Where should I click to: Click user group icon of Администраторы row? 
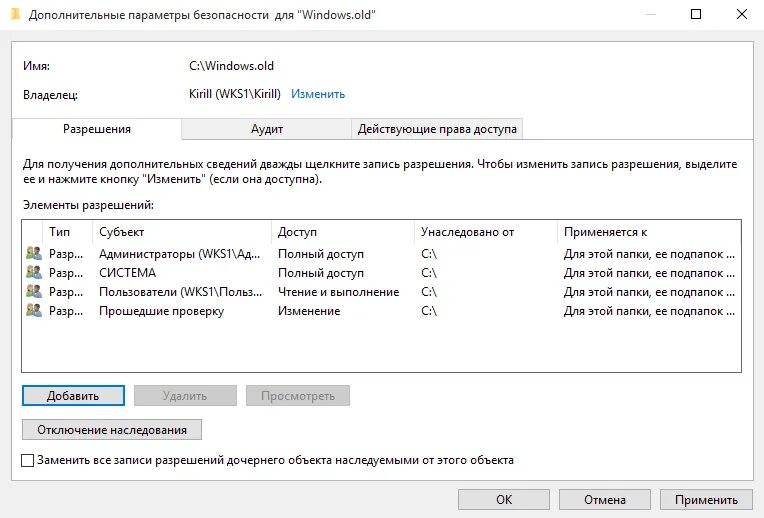coord(34,253)
